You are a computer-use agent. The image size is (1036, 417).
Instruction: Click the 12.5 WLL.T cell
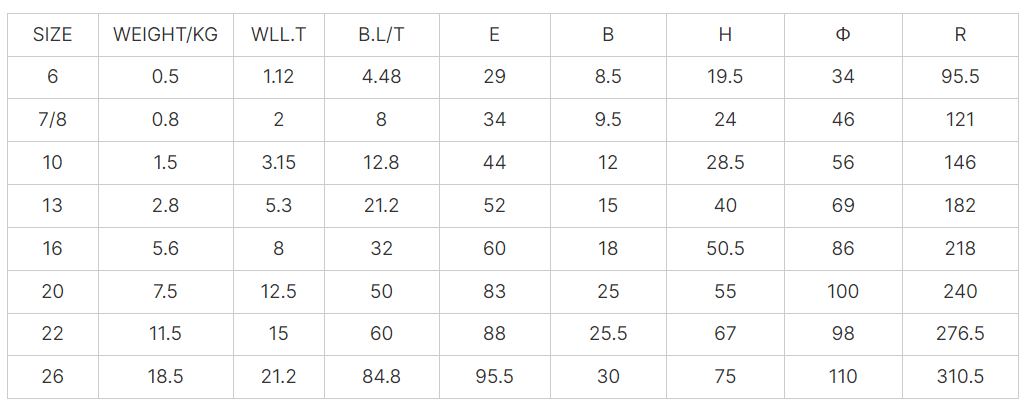(x=278, y=291)
